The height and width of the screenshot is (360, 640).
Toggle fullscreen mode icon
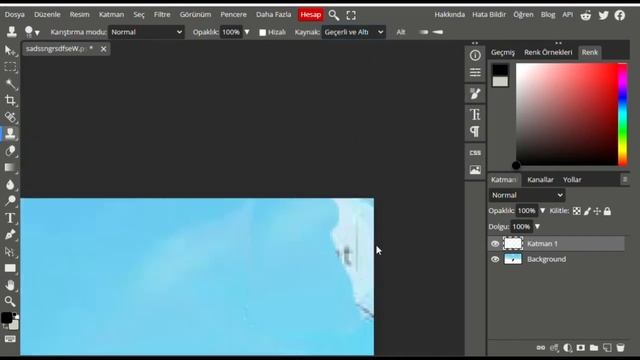pos(351,16)
